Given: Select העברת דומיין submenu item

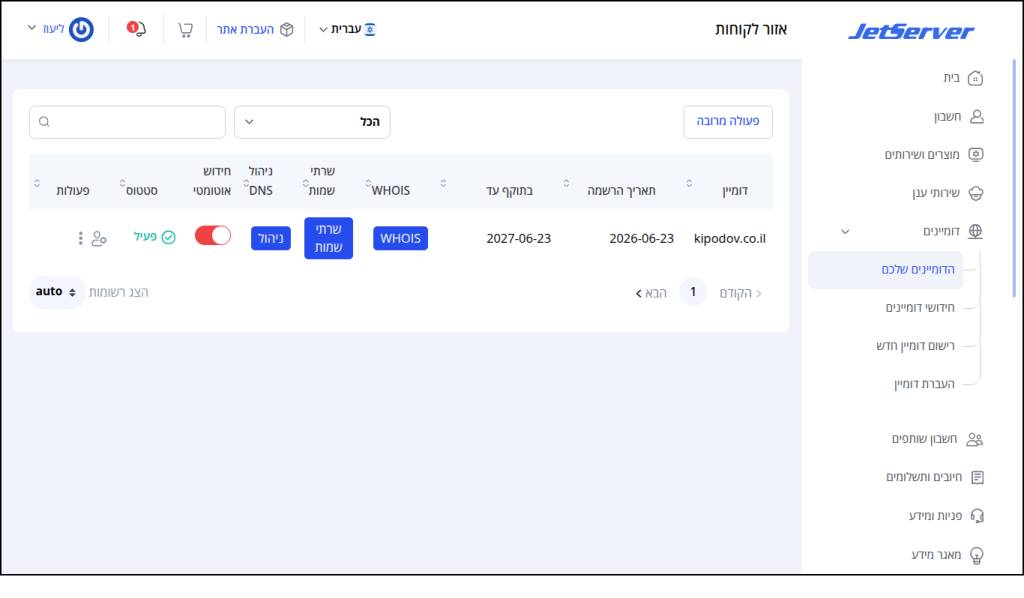Looking at the screenshot, I should (924, 384).
